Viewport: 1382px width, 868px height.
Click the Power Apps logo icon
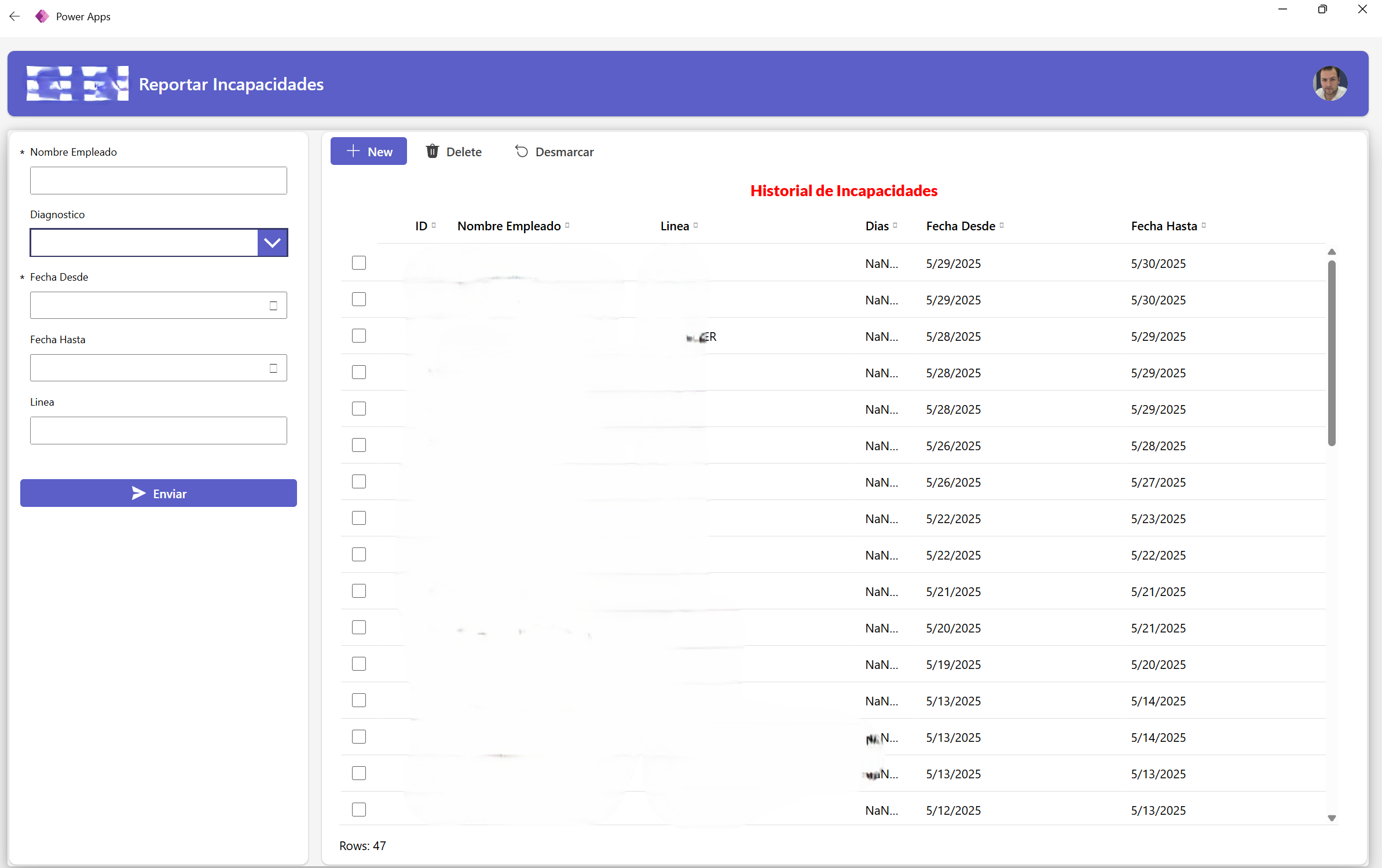point(42,16)
